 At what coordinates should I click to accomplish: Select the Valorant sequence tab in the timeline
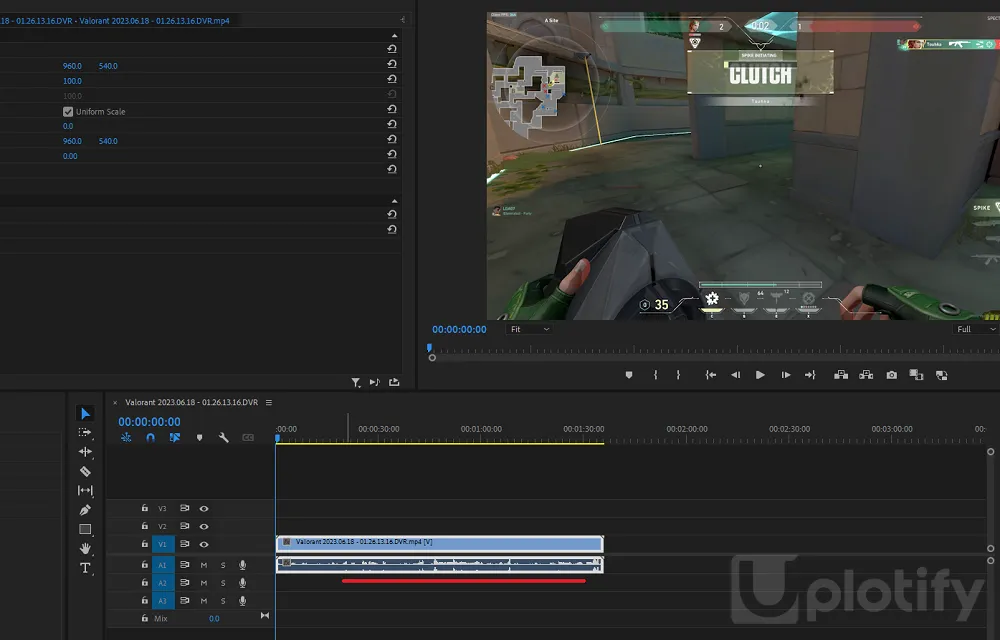[x=191, y=402]
